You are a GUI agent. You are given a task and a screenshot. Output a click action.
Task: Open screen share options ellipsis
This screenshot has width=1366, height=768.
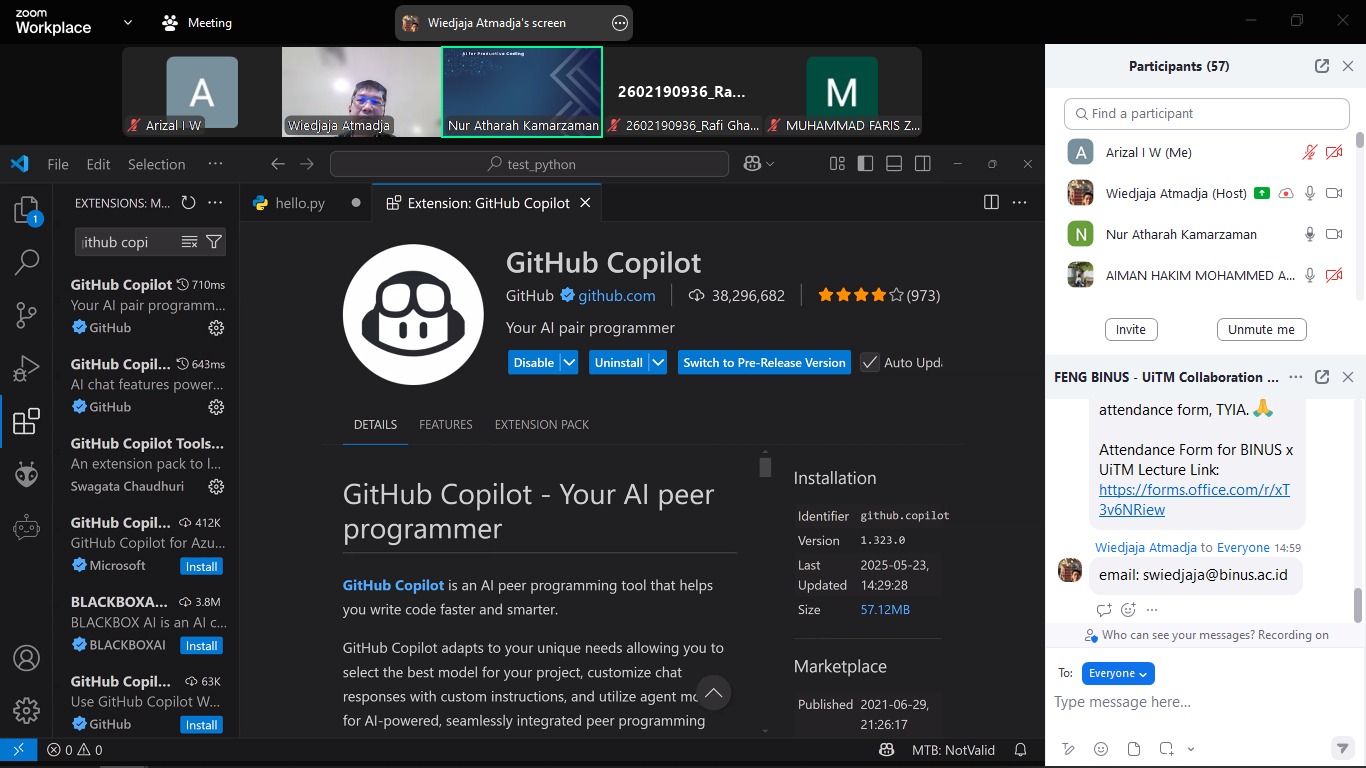[x=620, y=22]
